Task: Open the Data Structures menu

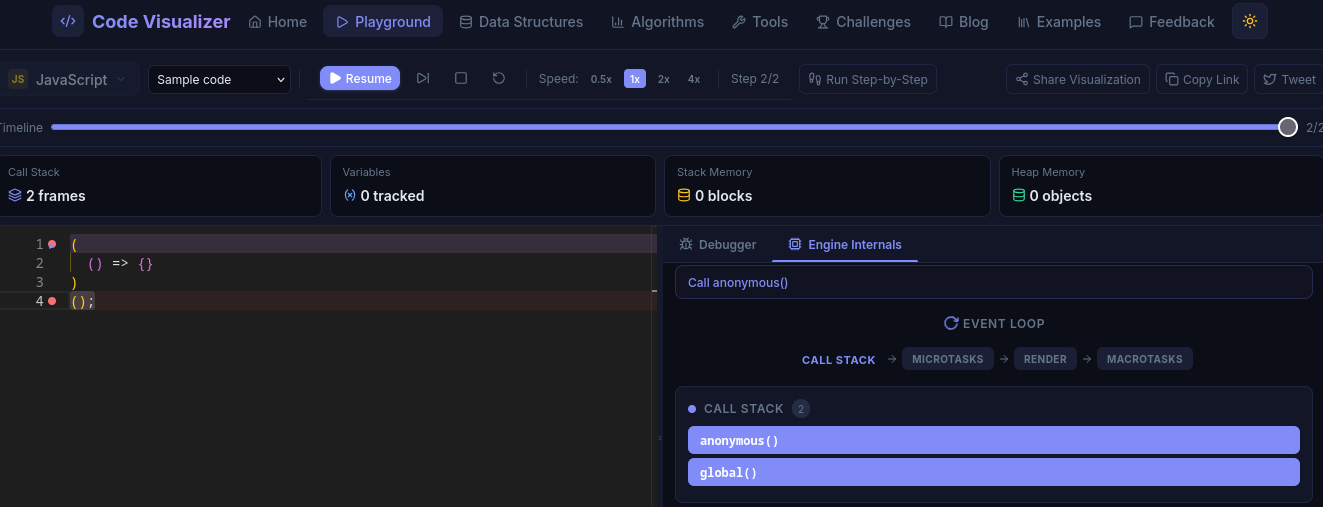Action: click(521, 21)
